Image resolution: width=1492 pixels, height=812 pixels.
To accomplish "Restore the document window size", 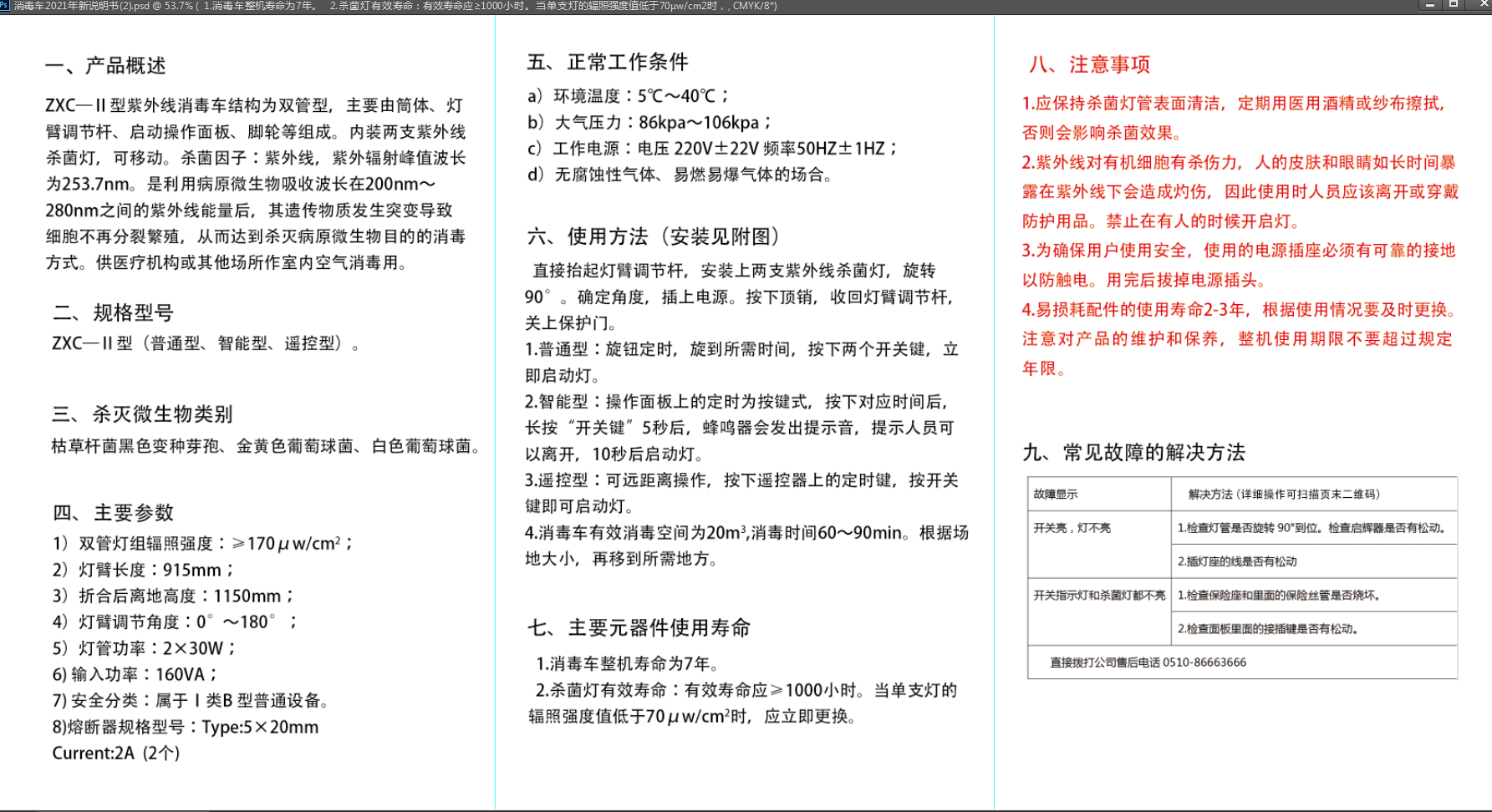I will tap(1452, 7).
